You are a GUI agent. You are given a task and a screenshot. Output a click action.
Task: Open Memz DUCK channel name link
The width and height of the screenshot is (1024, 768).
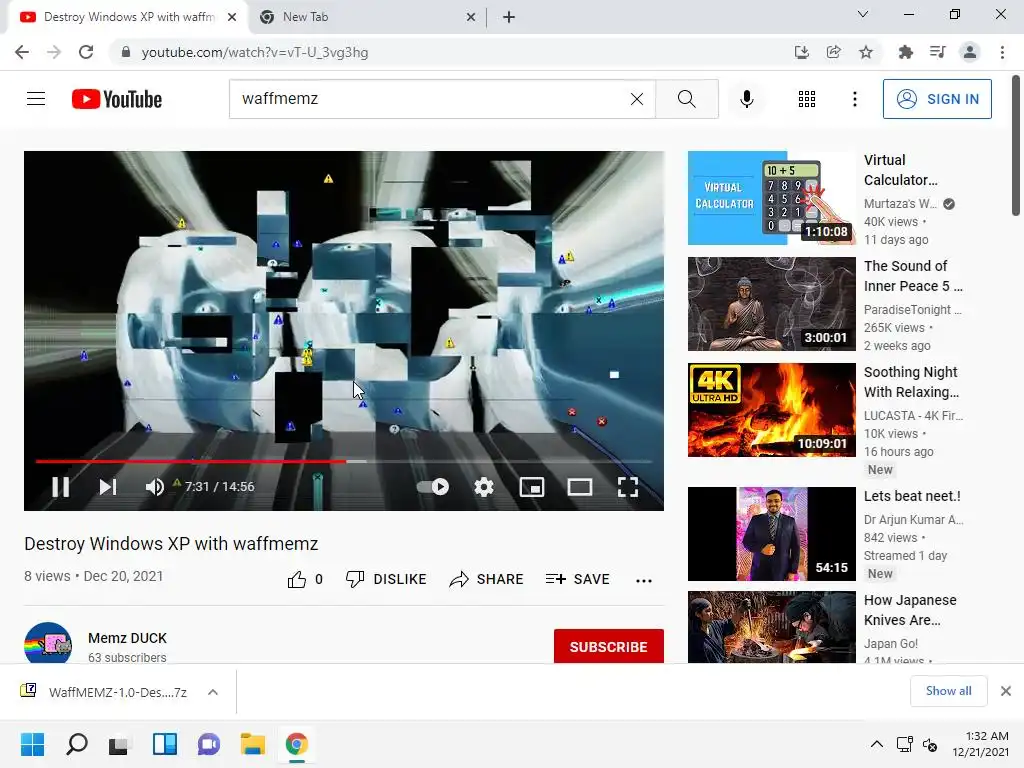coord(127,638)
